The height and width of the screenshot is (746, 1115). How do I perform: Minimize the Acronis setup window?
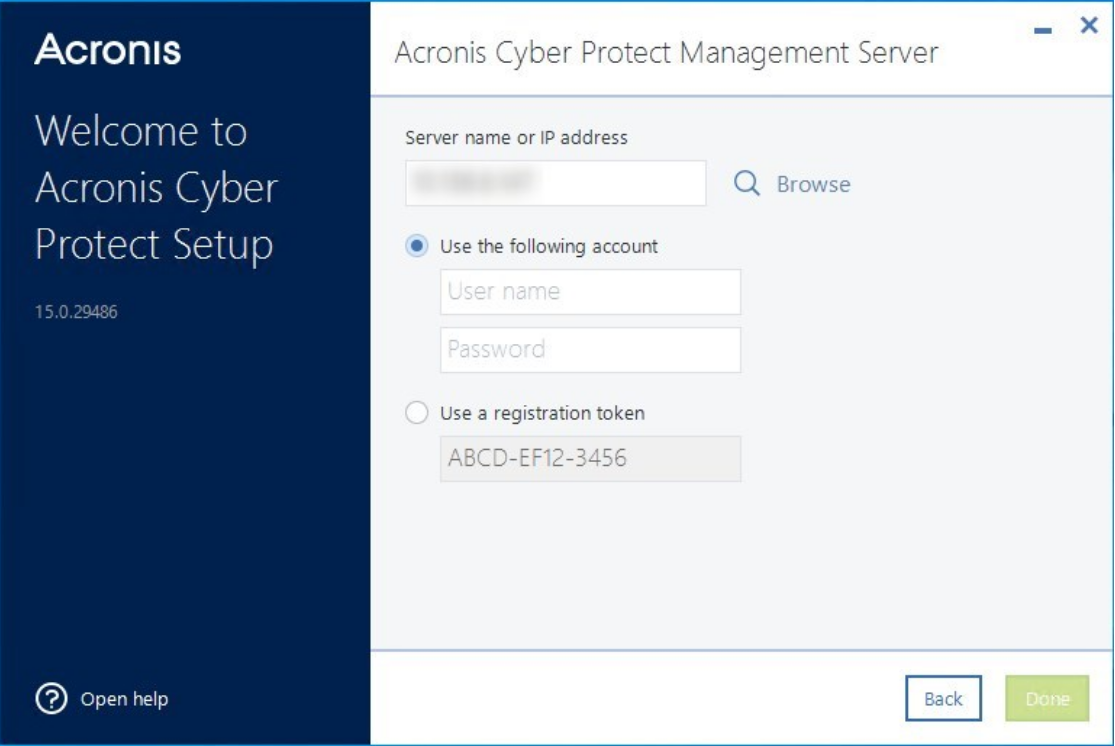click(1042, 30)
